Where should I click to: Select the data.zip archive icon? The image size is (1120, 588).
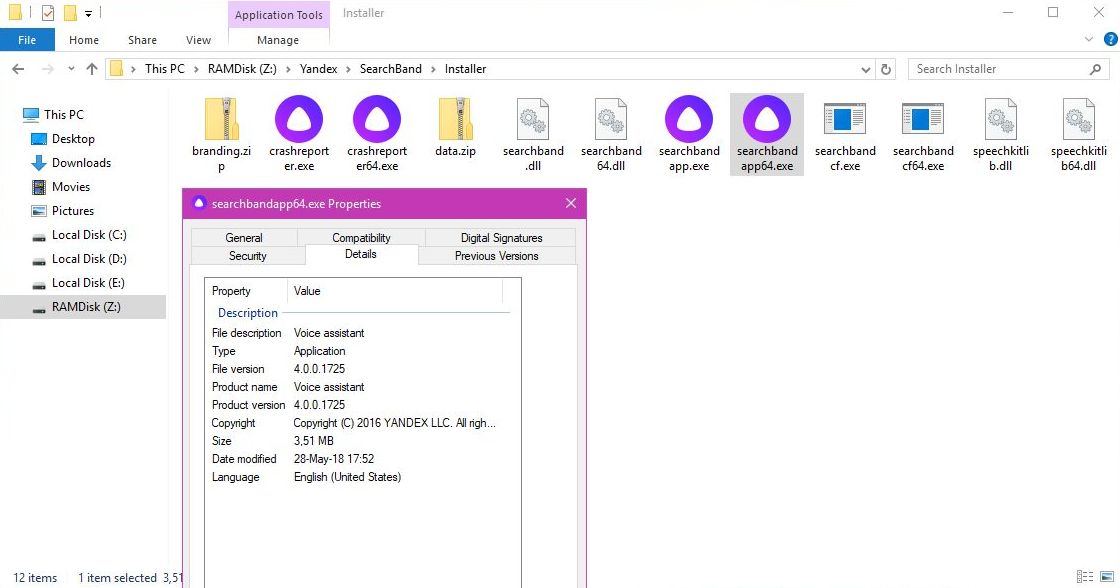(456, 119)
